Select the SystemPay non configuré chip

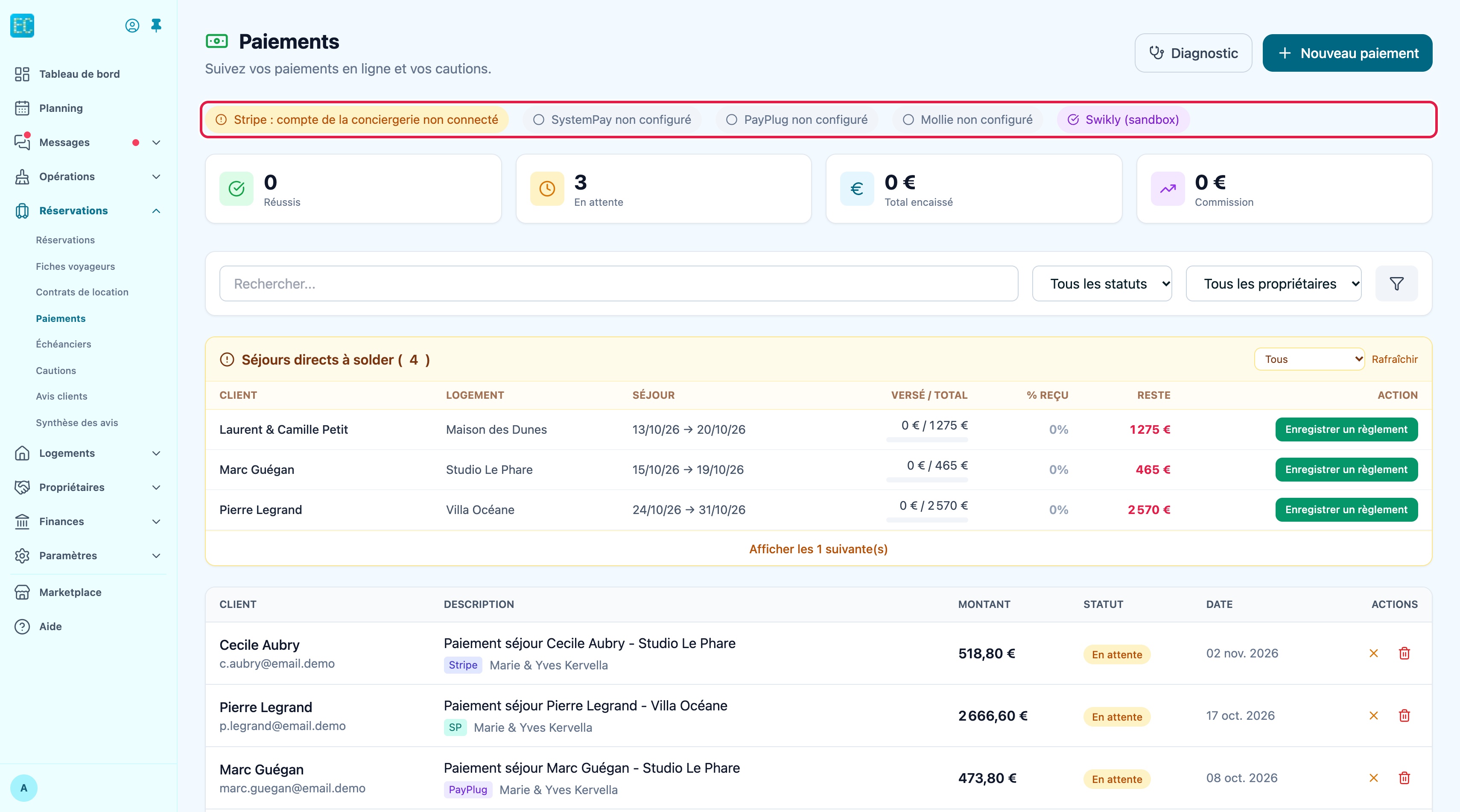coord(612,120)
